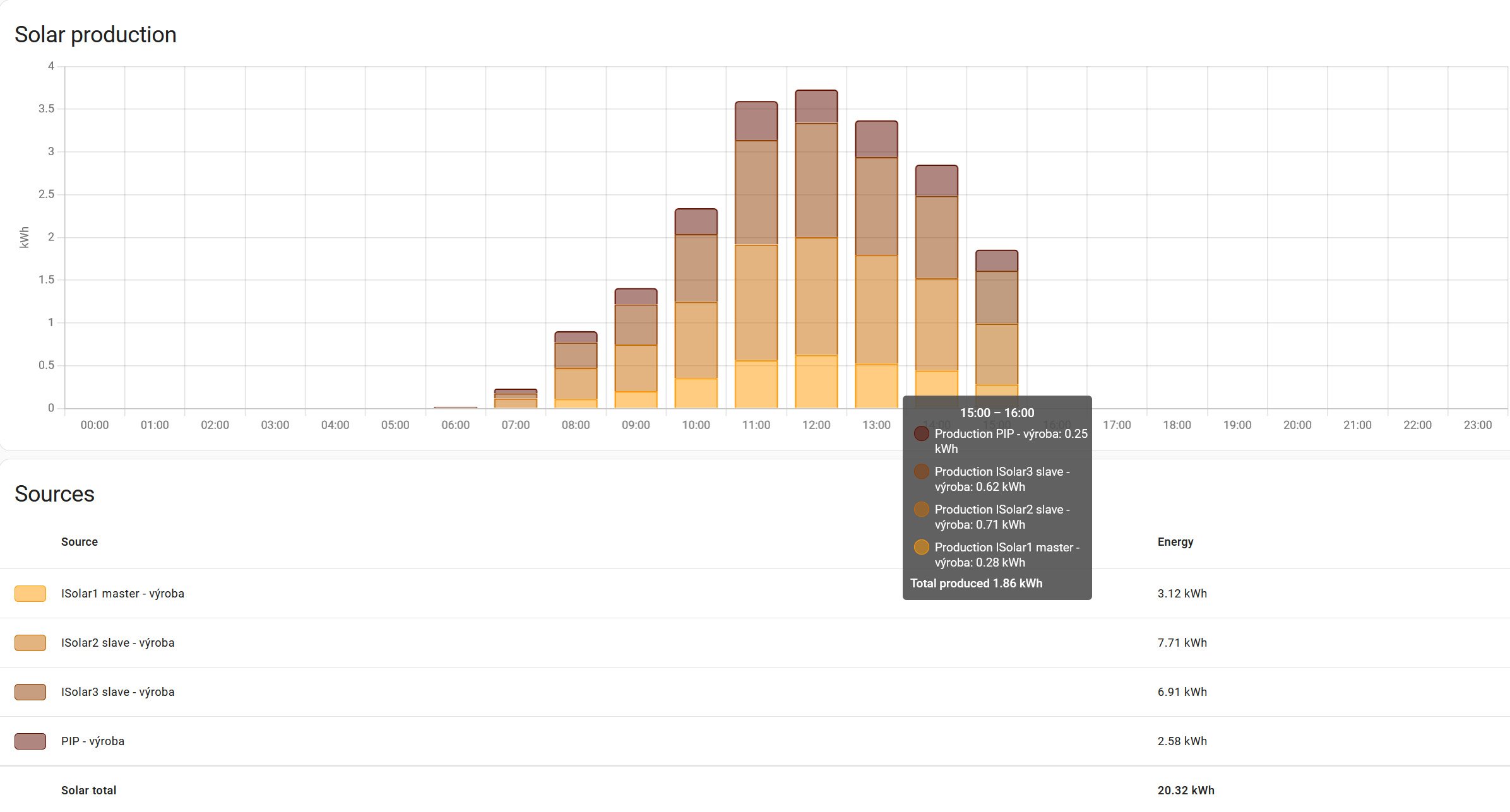The height and width of the screenshot is (812, 1510).
Task: Click the 'Sources' card title
Action: 54,494
